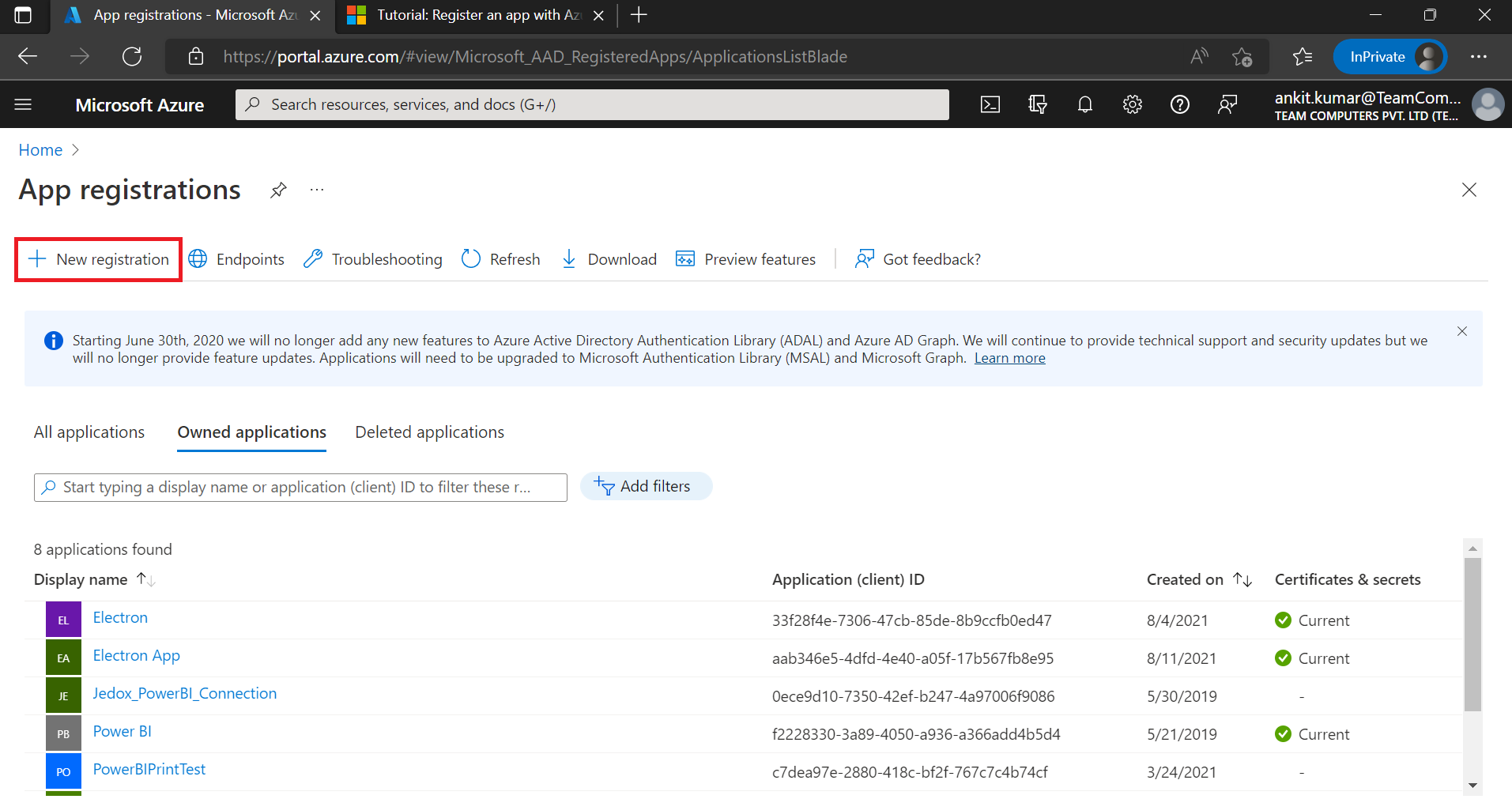Click Got feedback?
The width and height of the screenshot is (1512, 799).
(918, 259)
